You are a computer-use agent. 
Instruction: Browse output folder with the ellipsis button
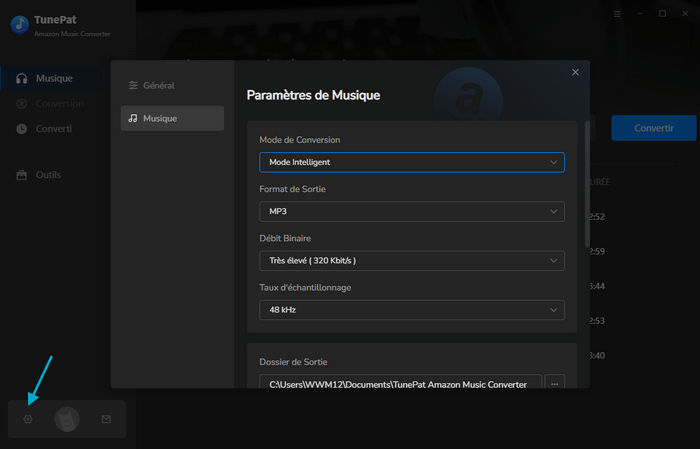coord(554,384)
